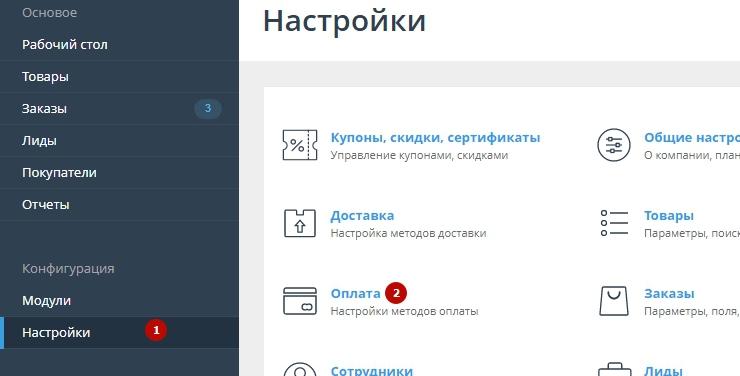Image resolution: width=740 pixels, height=376 pixels.
Task: Open the Лиды settings link in main panel
Action: [663, 370]
